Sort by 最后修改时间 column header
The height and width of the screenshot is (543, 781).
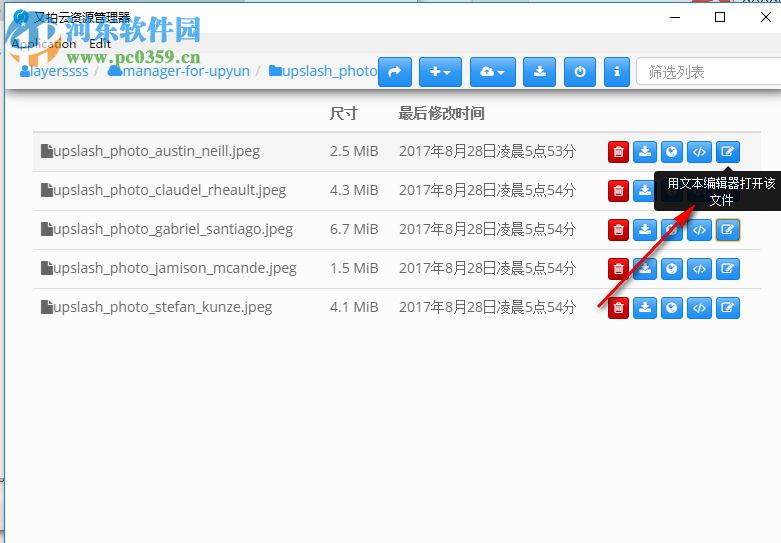click(441, 113)
